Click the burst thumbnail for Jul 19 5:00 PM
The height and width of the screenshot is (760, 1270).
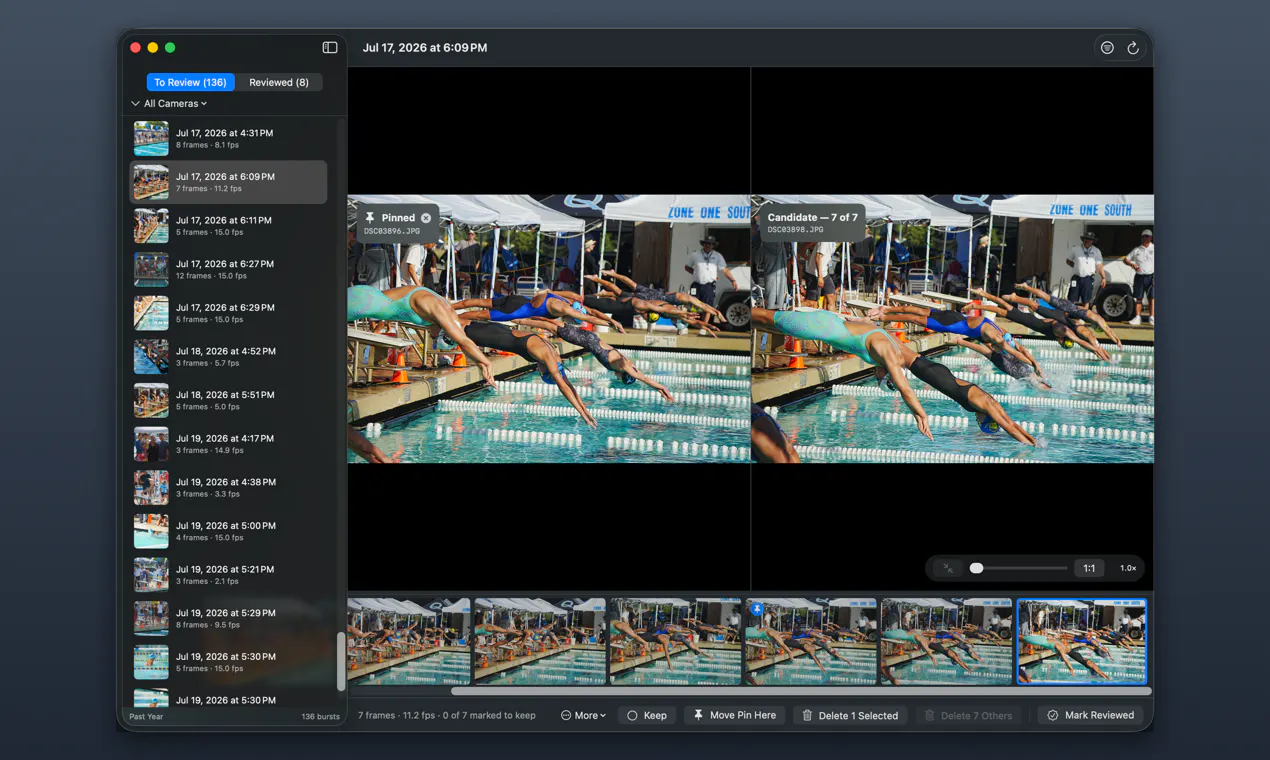tap(151, 531)
